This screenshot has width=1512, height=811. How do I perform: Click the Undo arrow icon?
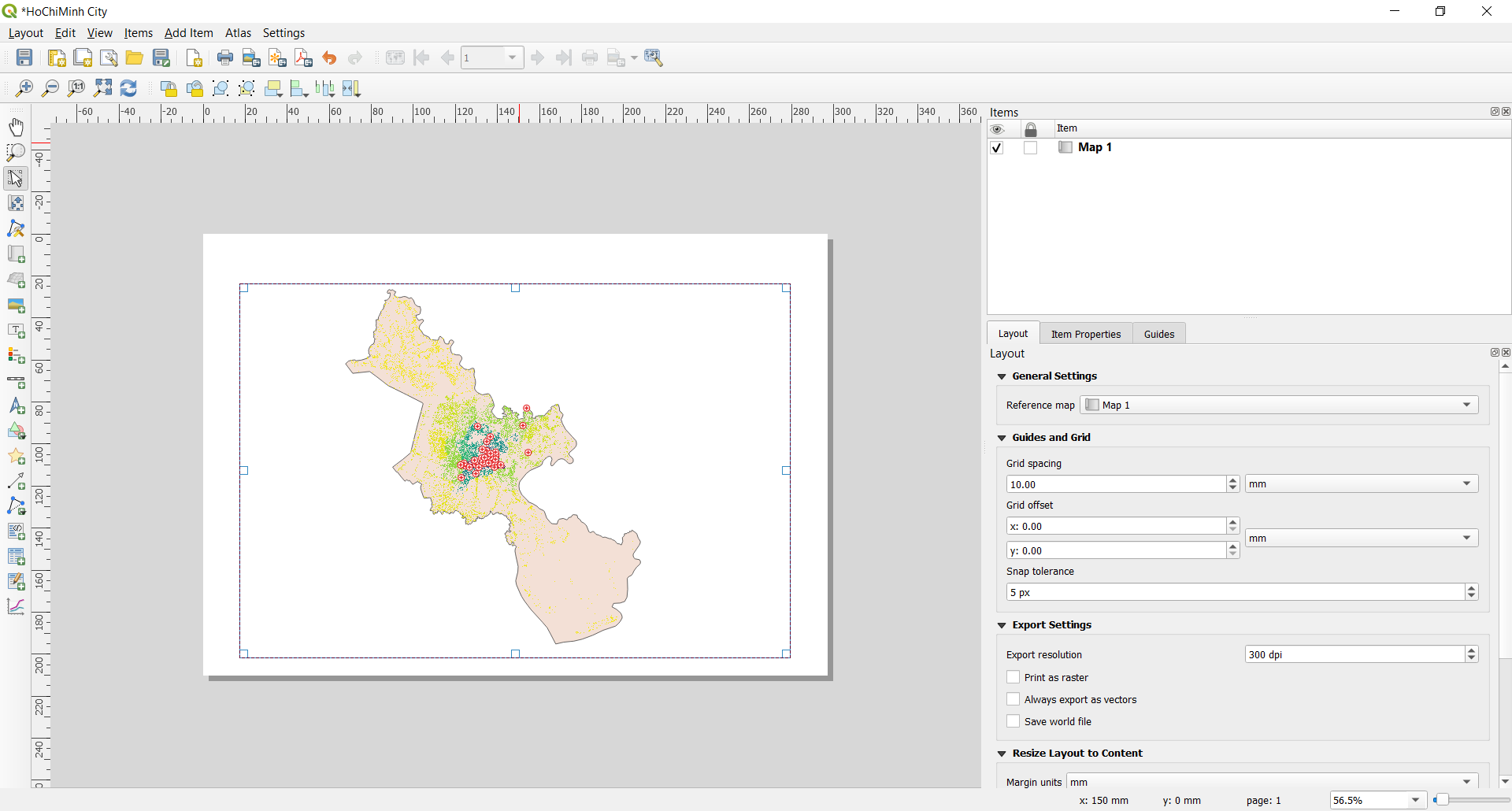pyautogui.click(x=329, y=57)
